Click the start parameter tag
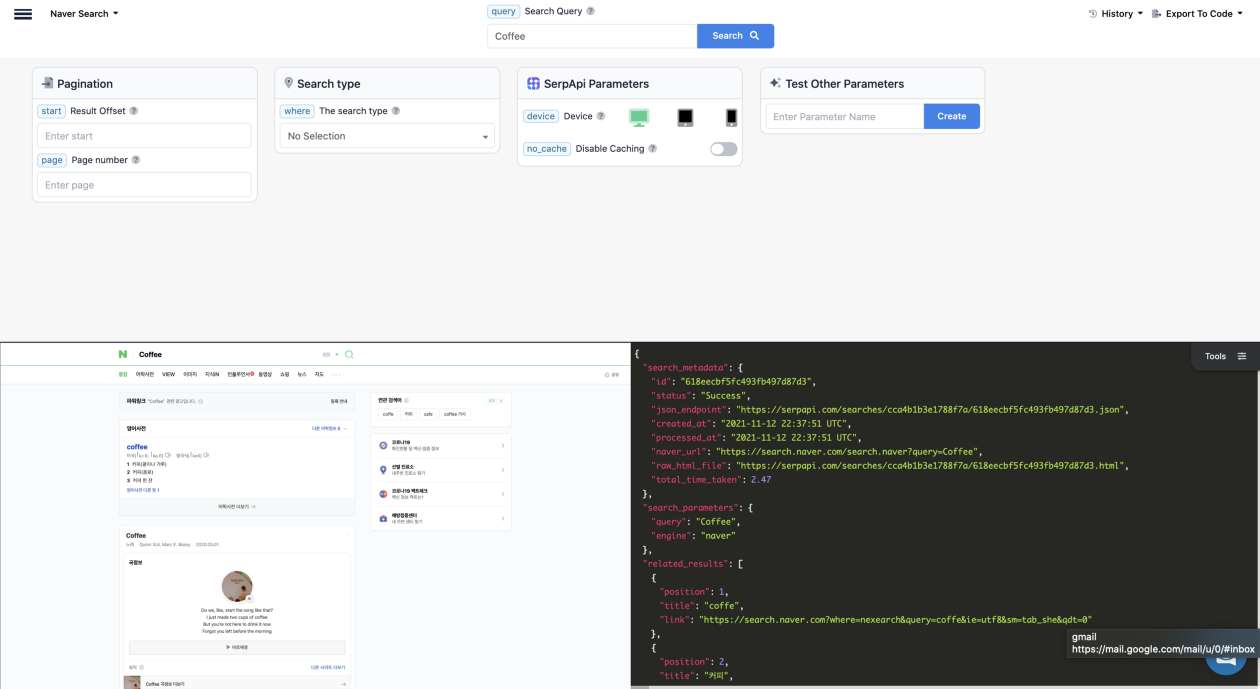 point(52,111)
